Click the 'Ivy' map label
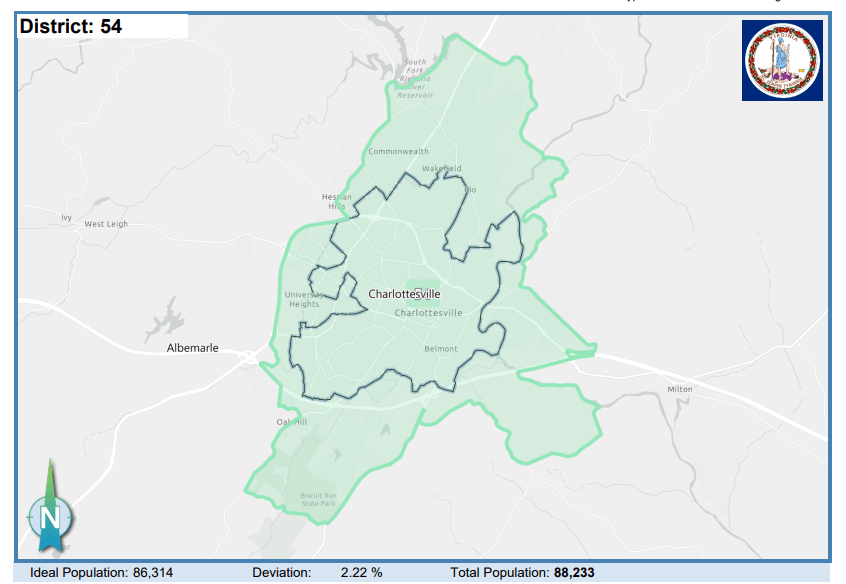 pos(66,218)
